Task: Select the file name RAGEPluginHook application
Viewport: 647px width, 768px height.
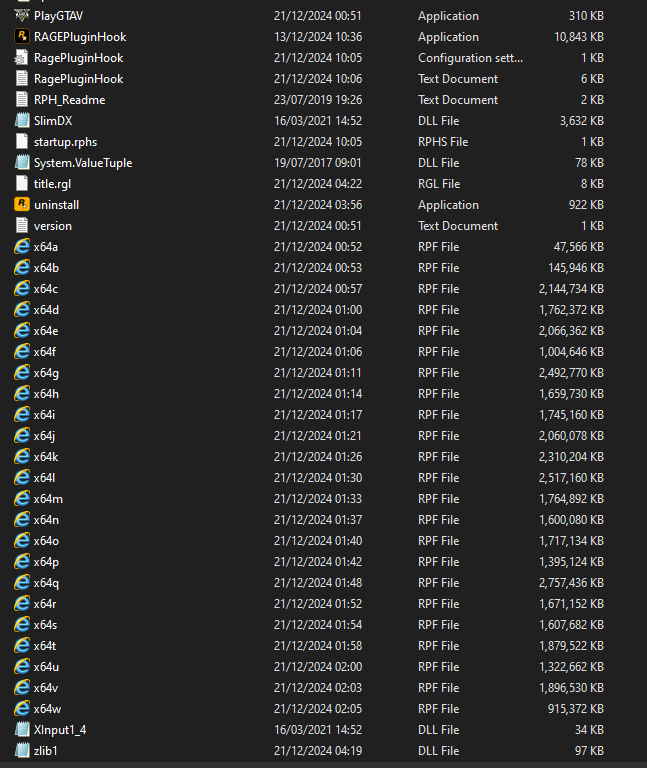Action: 80,37
